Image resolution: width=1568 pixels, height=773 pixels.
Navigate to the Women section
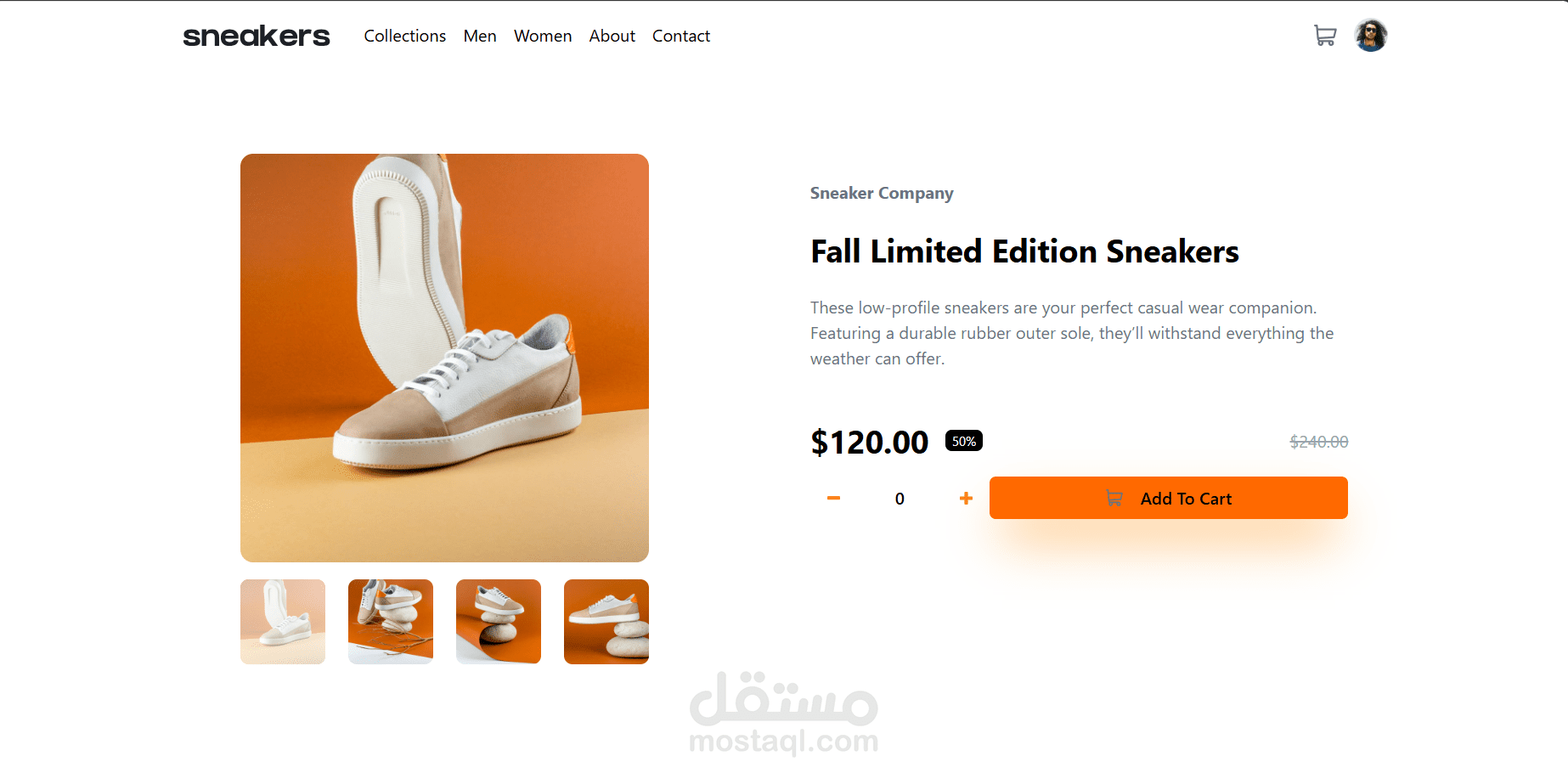coord(543,37)
